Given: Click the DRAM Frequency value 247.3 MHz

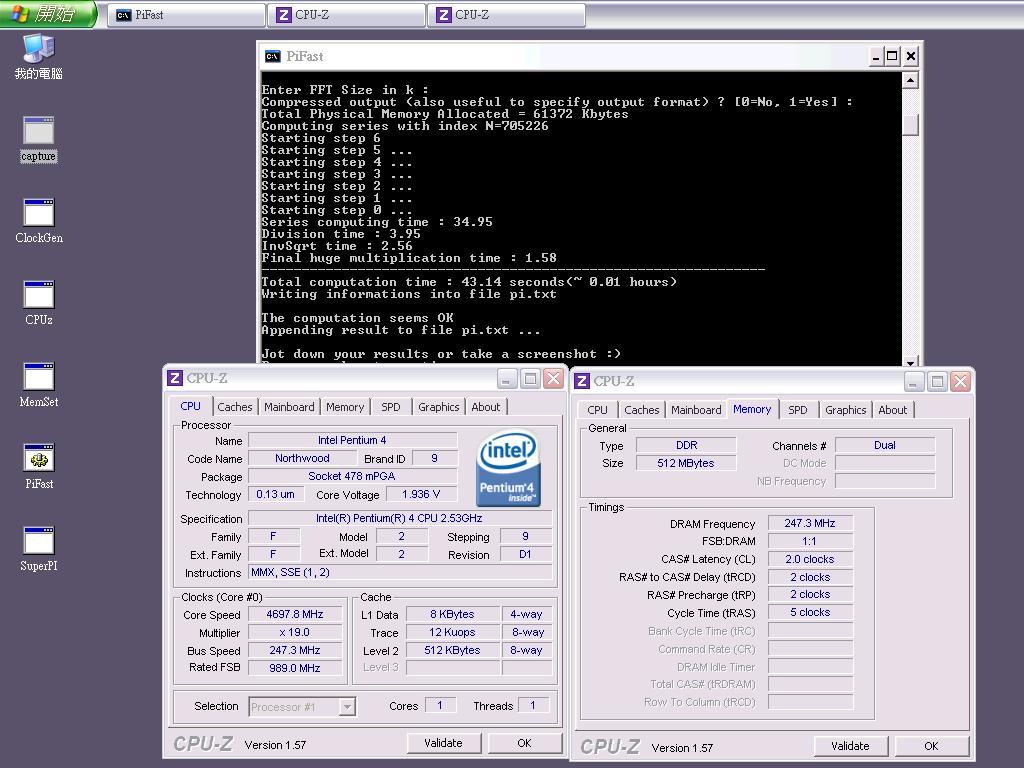Looking at the screenshot, I should point(810,523).
